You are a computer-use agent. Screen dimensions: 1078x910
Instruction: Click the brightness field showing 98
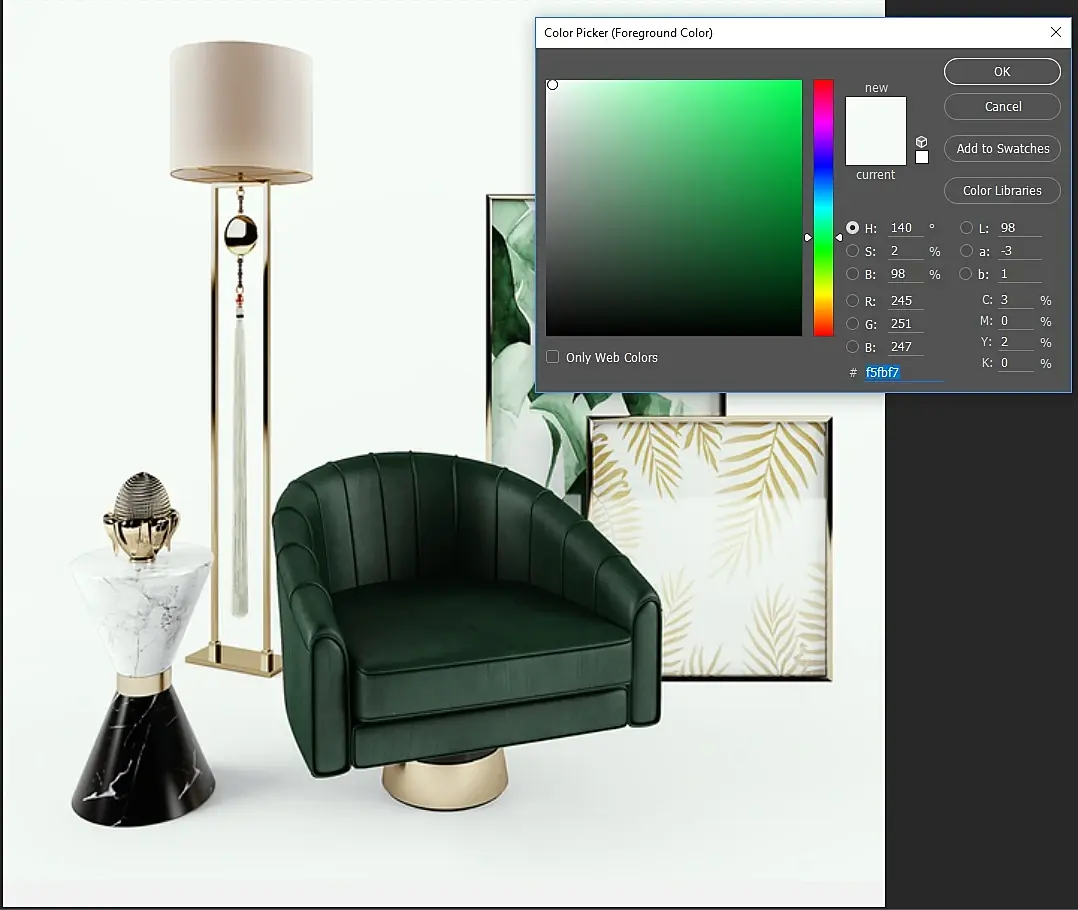905,274
